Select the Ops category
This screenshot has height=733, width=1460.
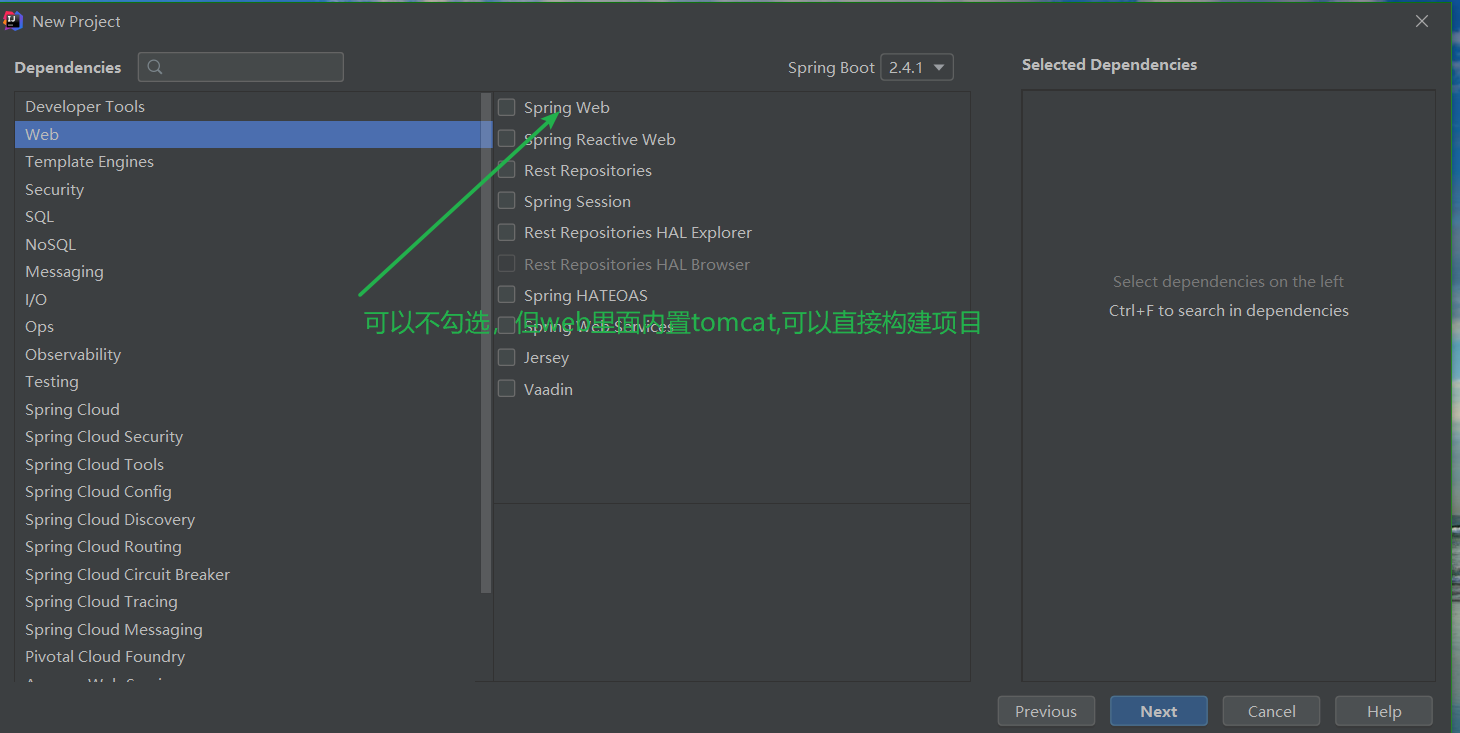tap(248, 327)
